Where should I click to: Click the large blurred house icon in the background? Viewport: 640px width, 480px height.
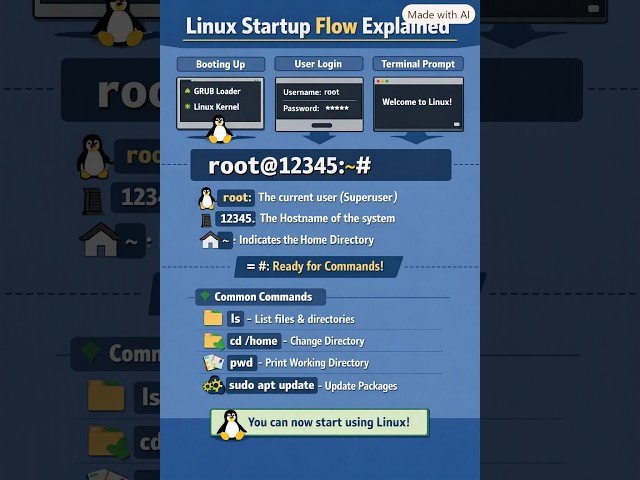pyautogui.click(x=100, y=239)
